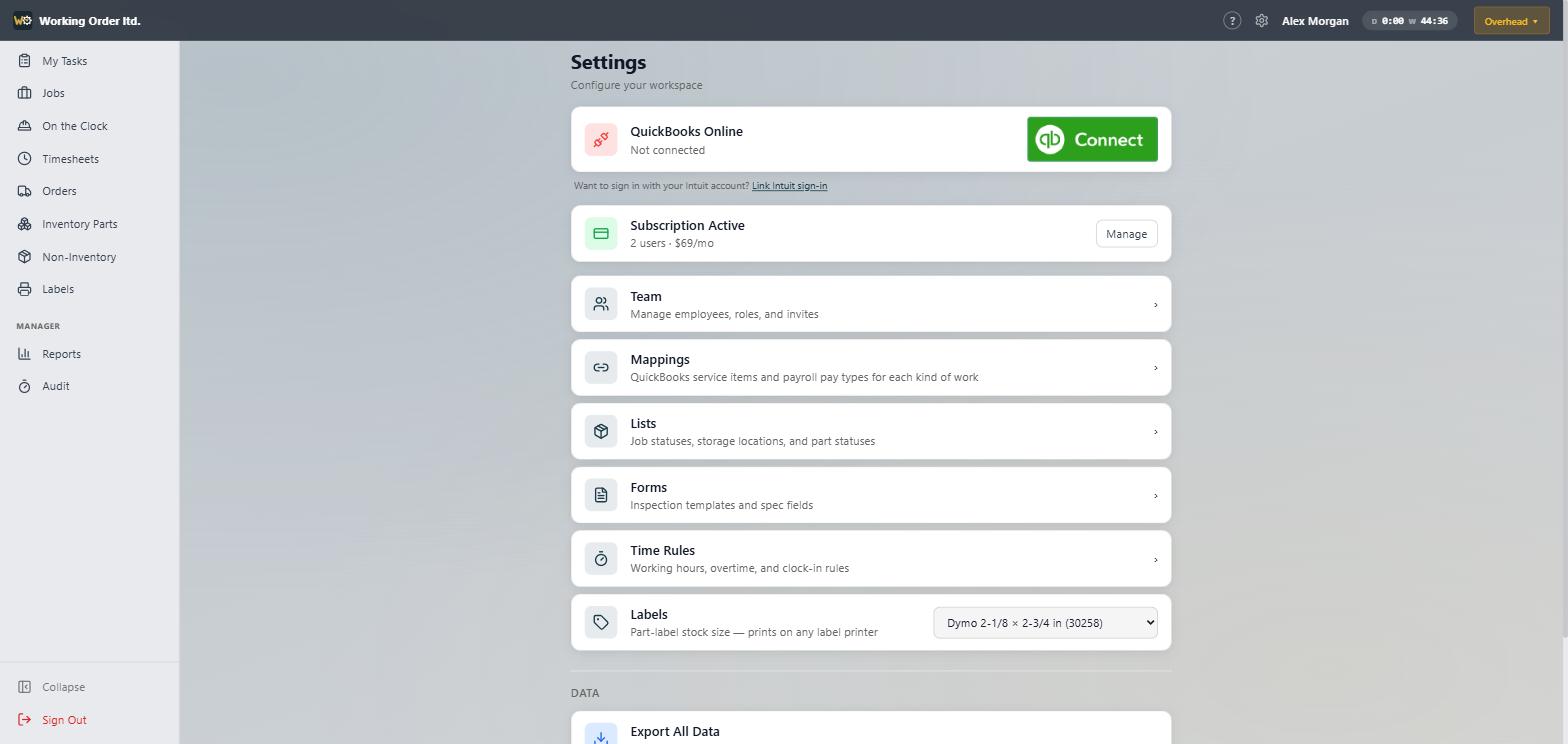This screenshot has width=1568, height=744.
Task: Click the Labels tag icon
Action: tap(601, 622)
